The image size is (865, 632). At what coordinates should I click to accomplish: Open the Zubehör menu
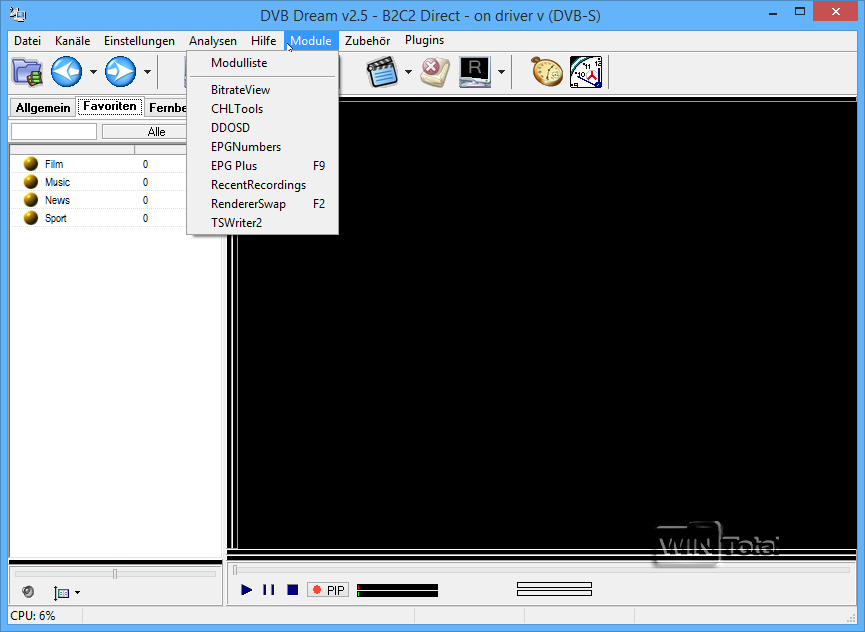pyautogui.click(x=367, y=41)
